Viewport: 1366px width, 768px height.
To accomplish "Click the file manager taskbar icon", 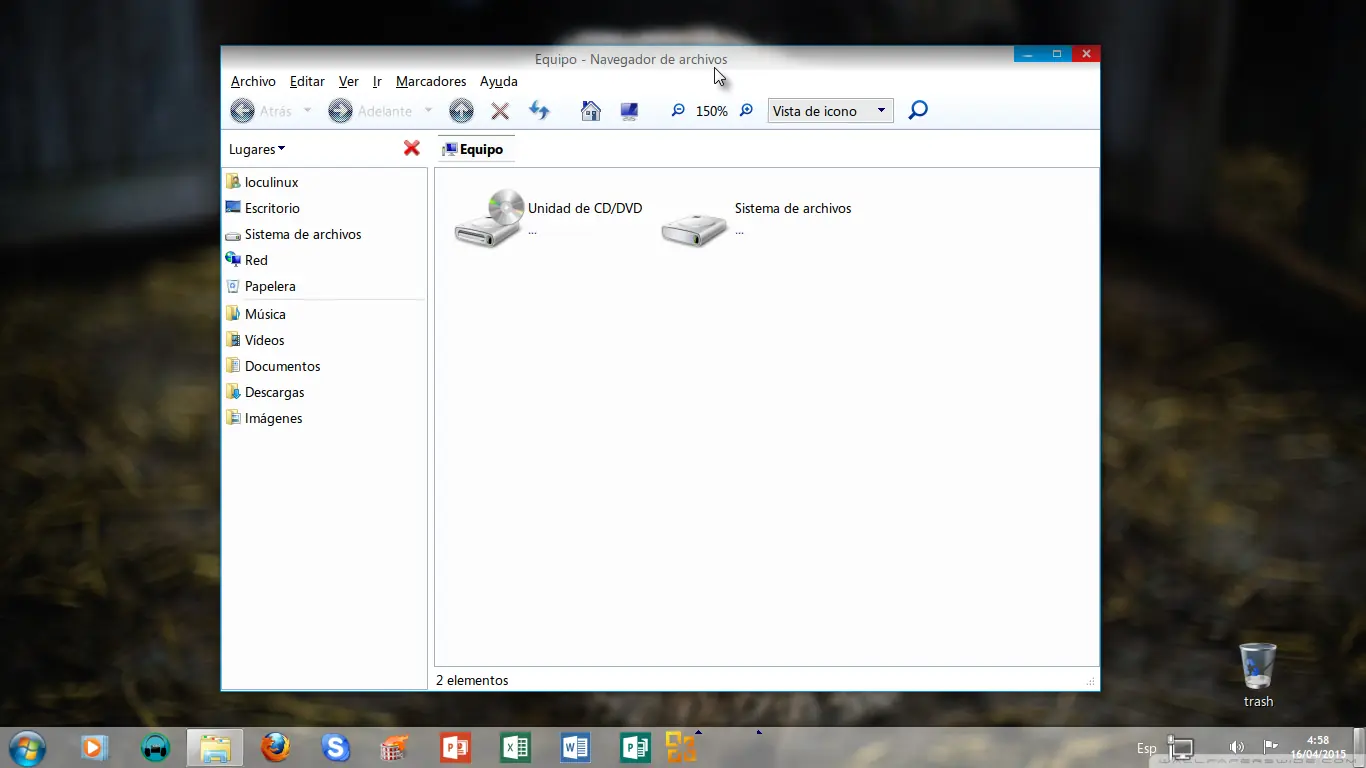I will tap(215, 748).
